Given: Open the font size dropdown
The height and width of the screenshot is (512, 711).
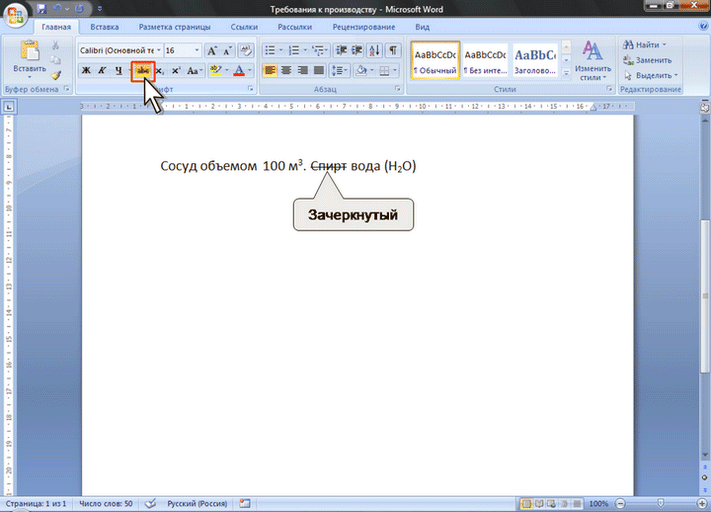Looking at the screenshot, I should pyautogui.click(x=197, y=50).
